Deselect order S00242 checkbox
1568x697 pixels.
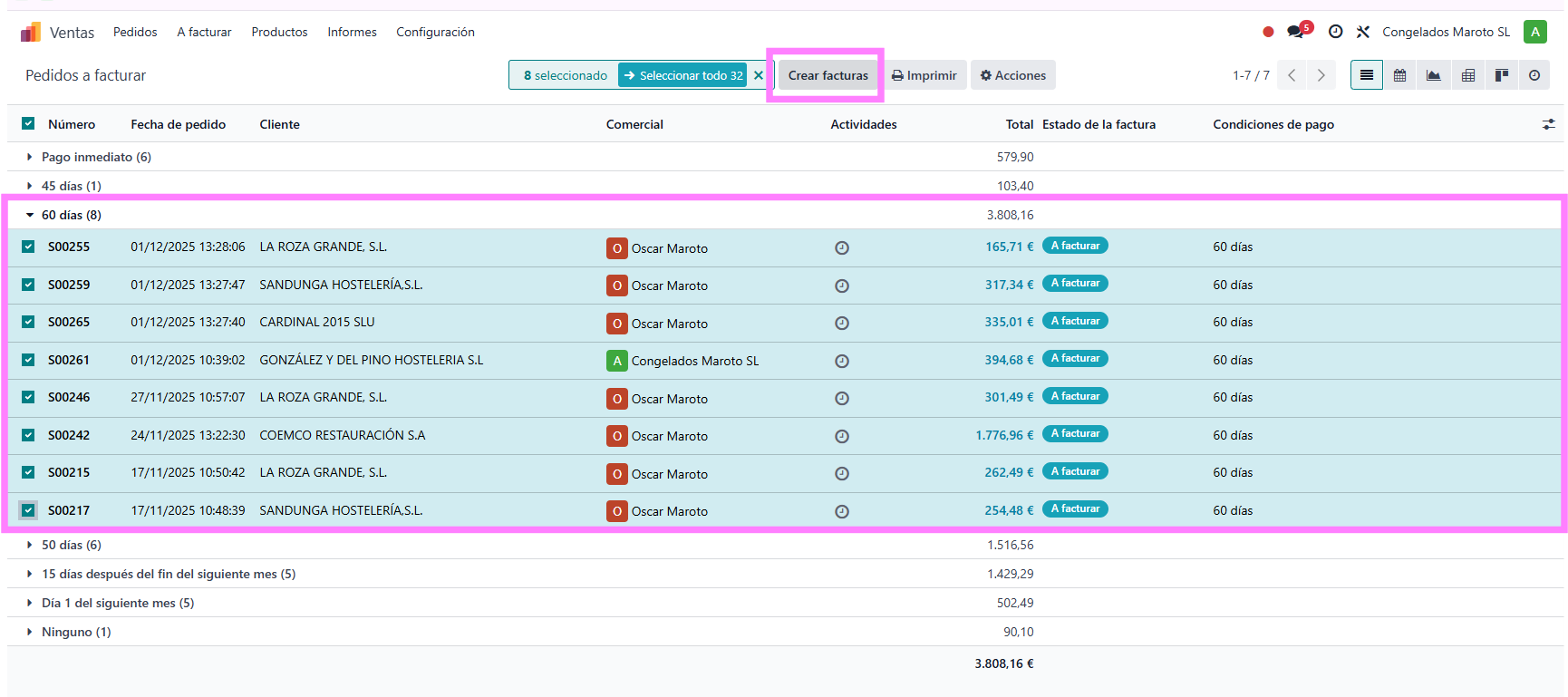tap(28, 435)
